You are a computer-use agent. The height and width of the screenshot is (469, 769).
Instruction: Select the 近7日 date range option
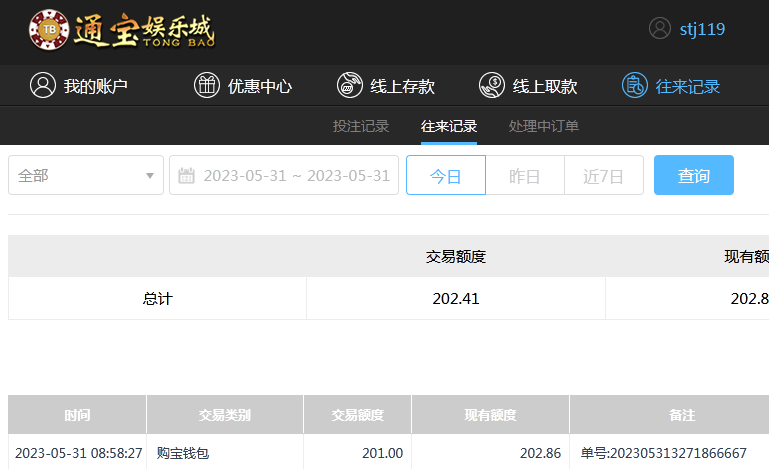[x=603, y=176]
